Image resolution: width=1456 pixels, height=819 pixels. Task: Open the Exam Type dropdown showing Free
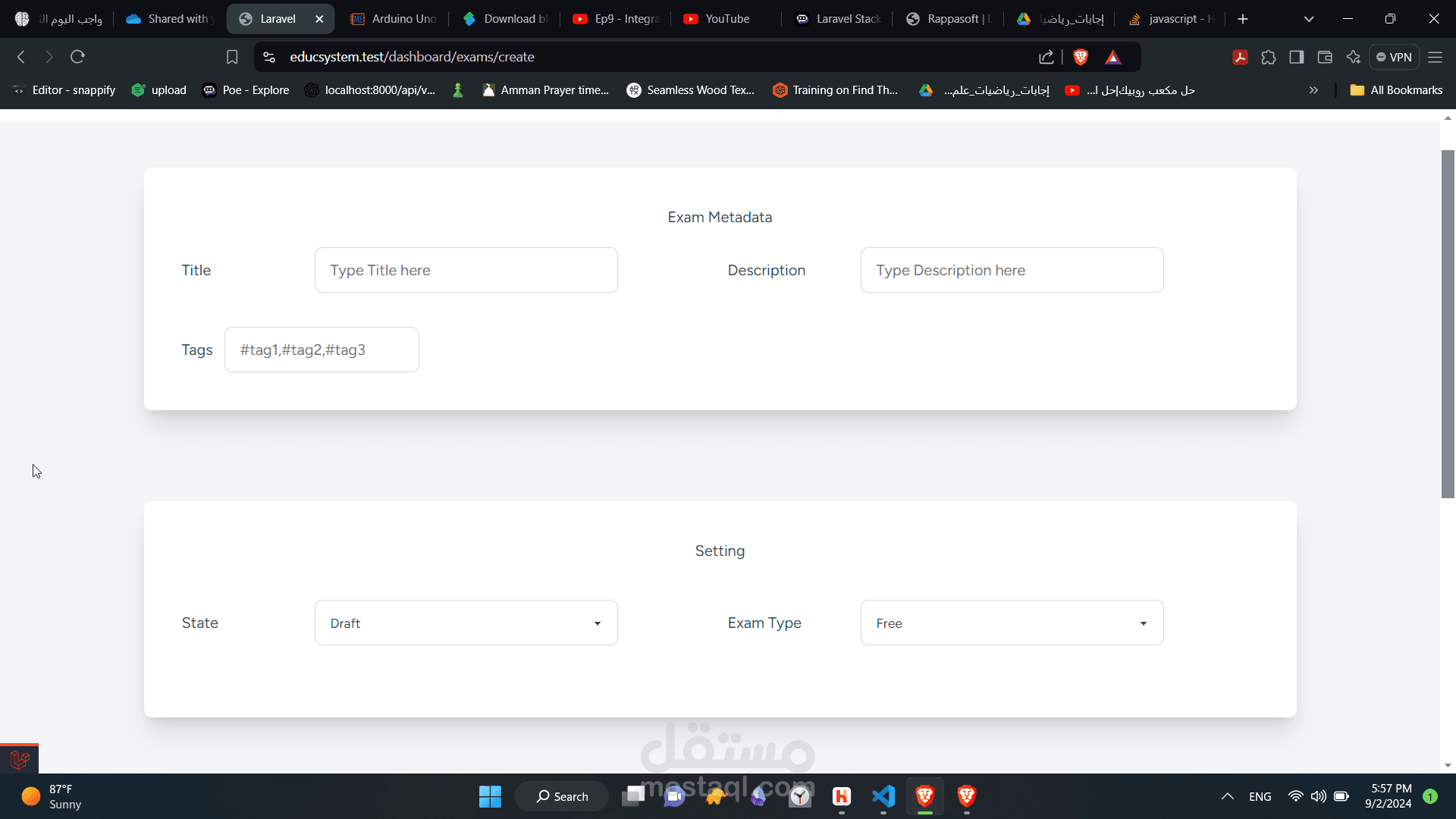1012,623
